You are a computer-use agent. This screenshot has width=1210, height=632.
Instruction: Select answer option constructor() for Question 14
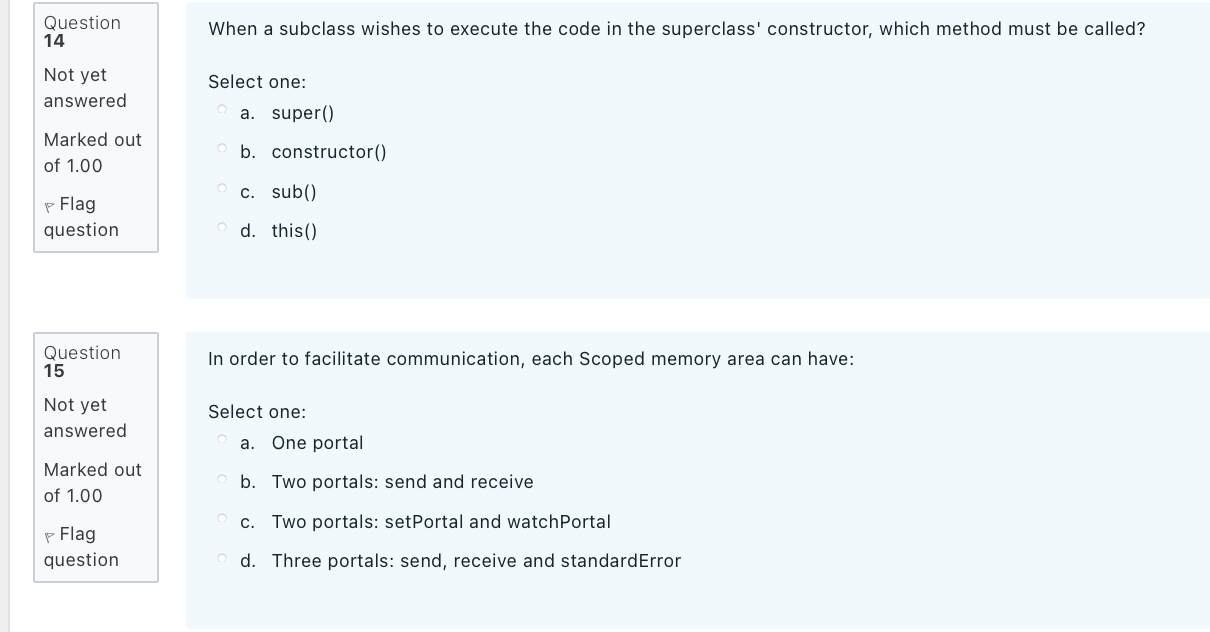pyautogui.click(x=221, y=146)
